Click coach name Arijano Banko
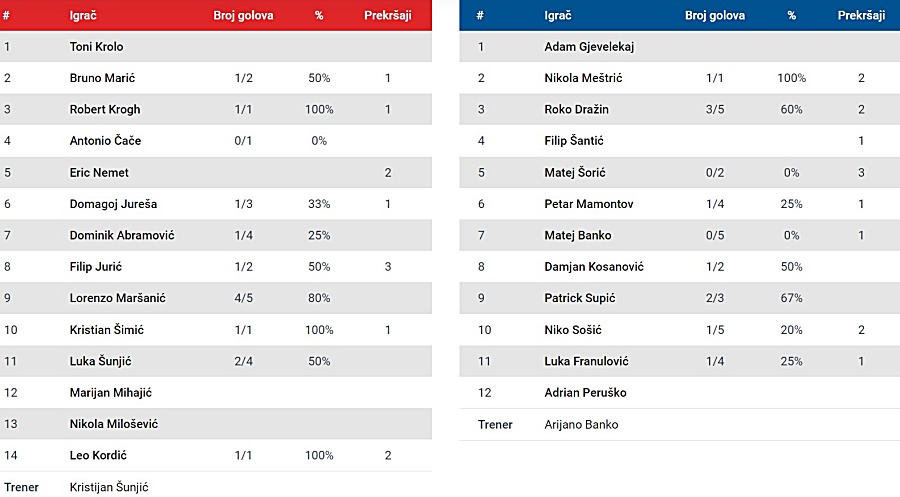900x497 pixels. point(581,425)
